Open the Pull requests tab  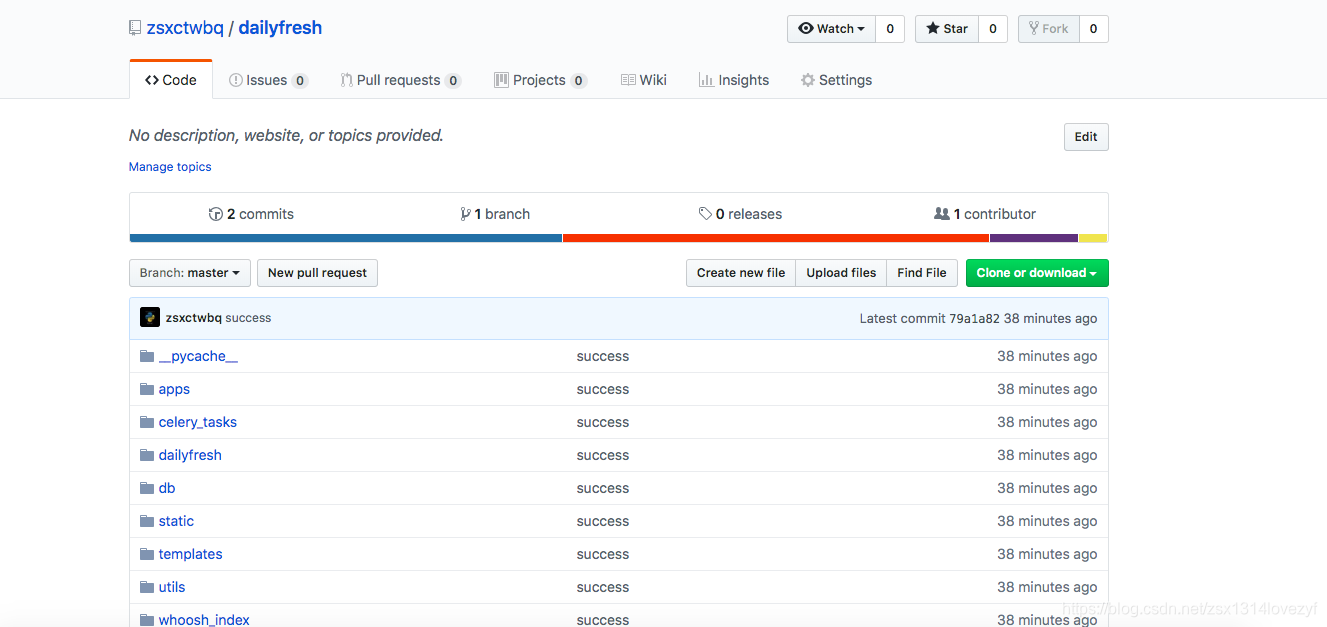[x=400, y=80]
